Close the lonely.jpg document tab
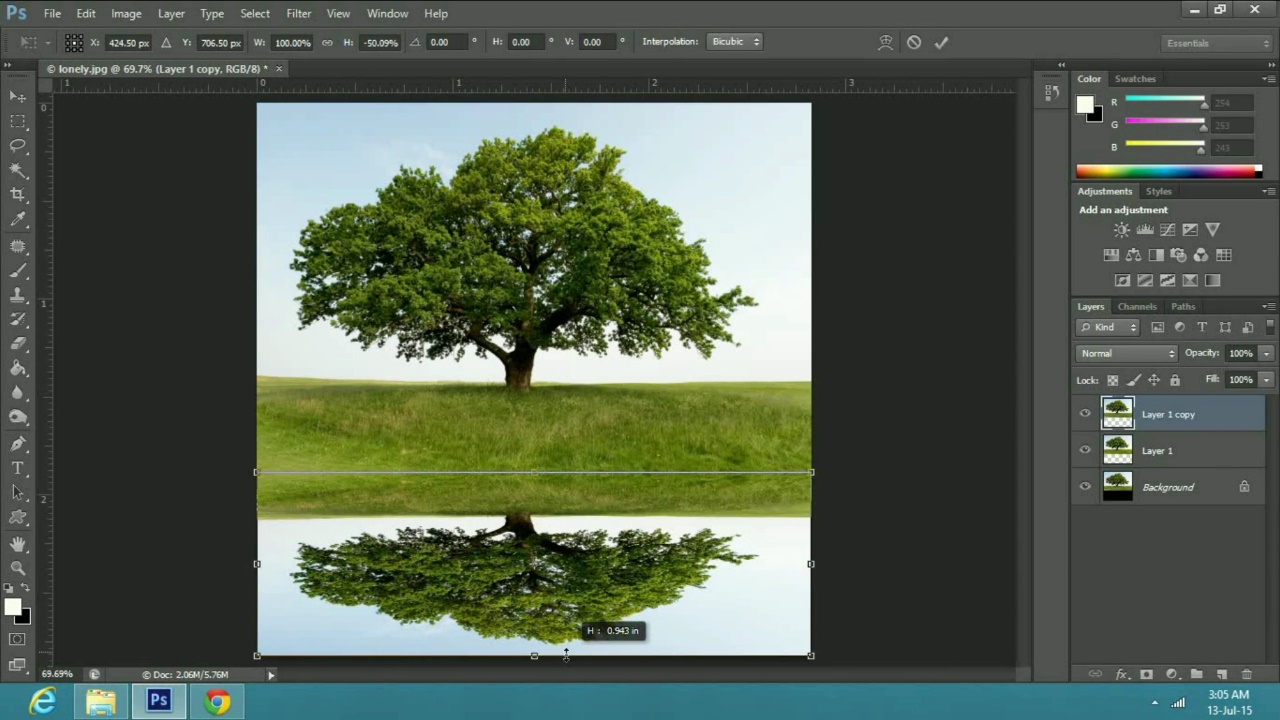Screen dimensions: 1280x720 279,69
